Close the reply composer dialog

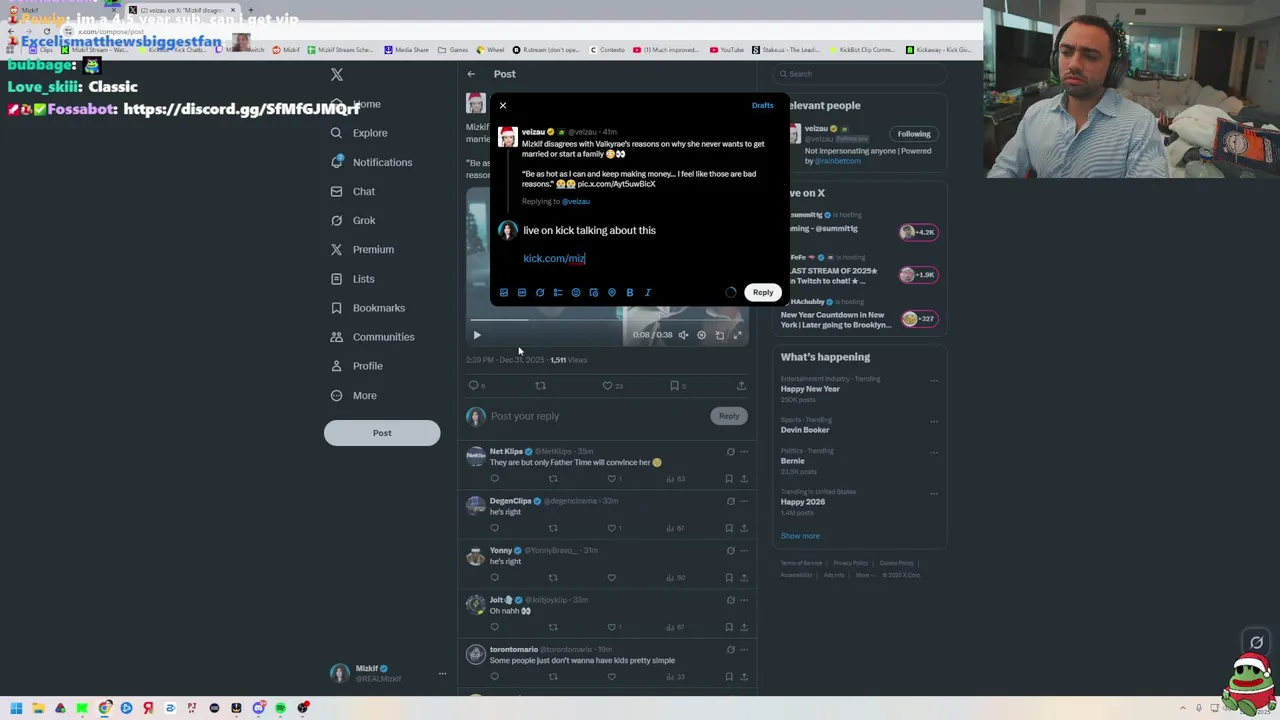[503, 105]
